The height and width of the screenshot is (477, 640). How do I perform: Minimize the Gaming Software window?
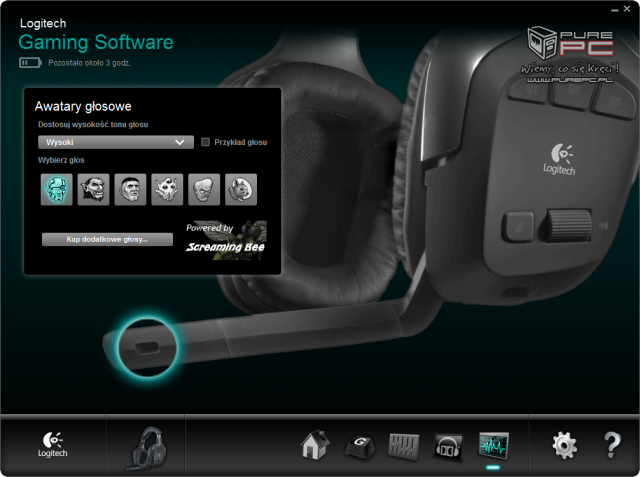(x=615, y=10)
